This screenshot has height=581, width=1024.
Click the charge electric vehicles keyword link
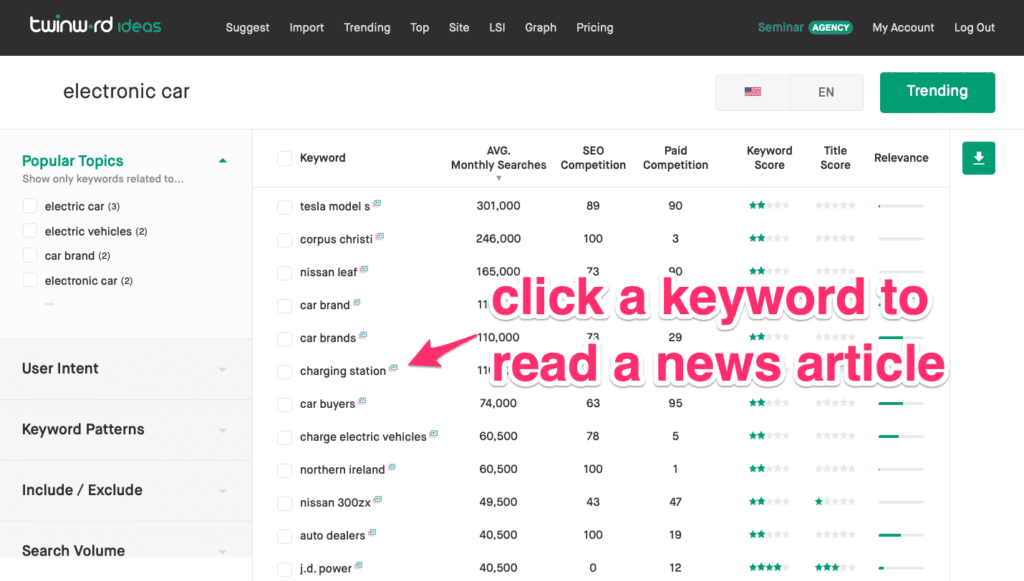pyautogui.click(x=362, y=437)
